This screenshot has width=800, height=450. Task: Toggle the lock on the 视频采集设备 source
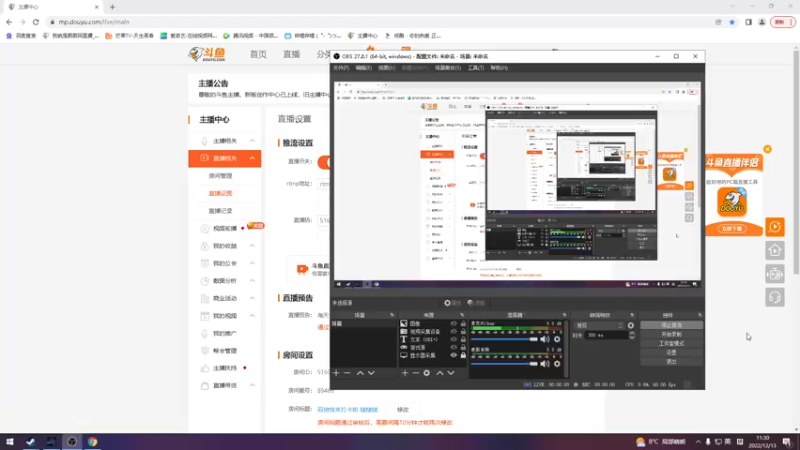point(463,332)
